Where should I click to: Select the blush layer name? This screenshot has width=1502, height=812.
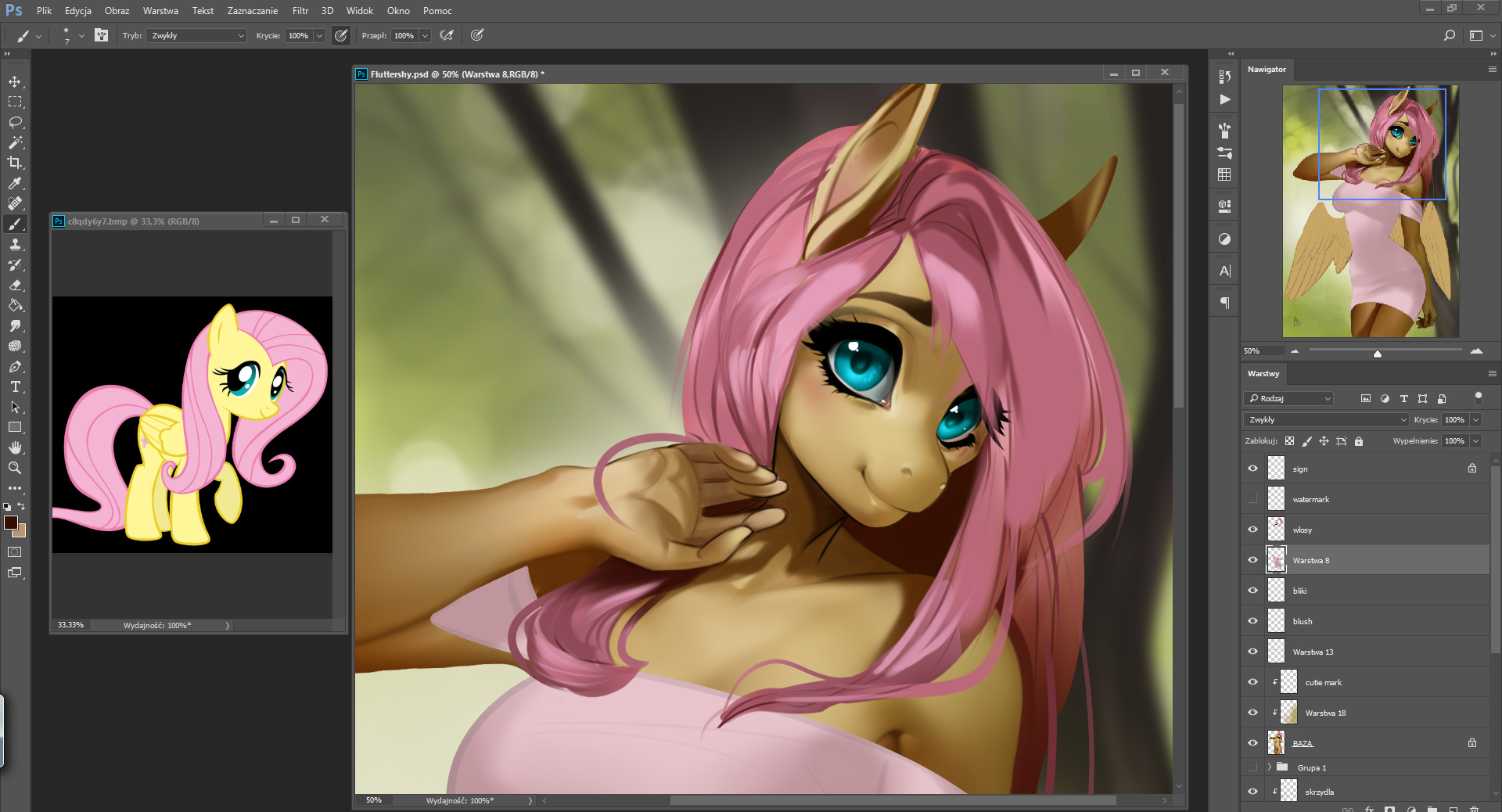[x=1303, y=622]
